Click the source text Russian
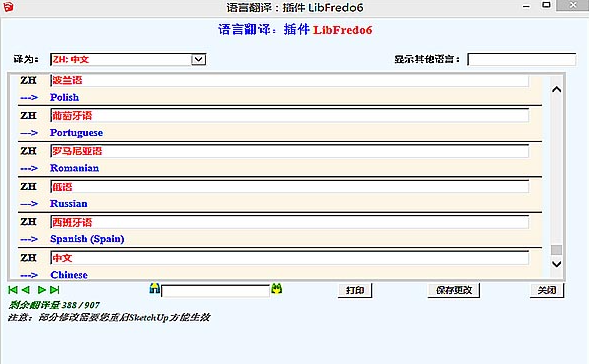This screenshot has width=589, height=364. (69, 204)
